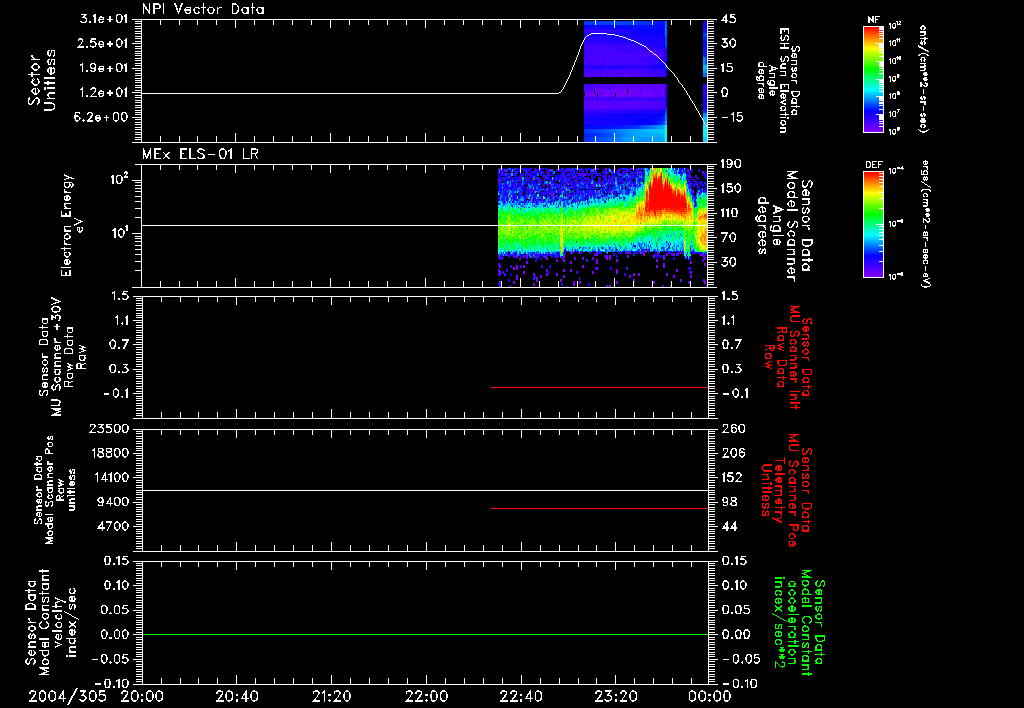Click the 260 telemetry tick value

pos(733,428)
